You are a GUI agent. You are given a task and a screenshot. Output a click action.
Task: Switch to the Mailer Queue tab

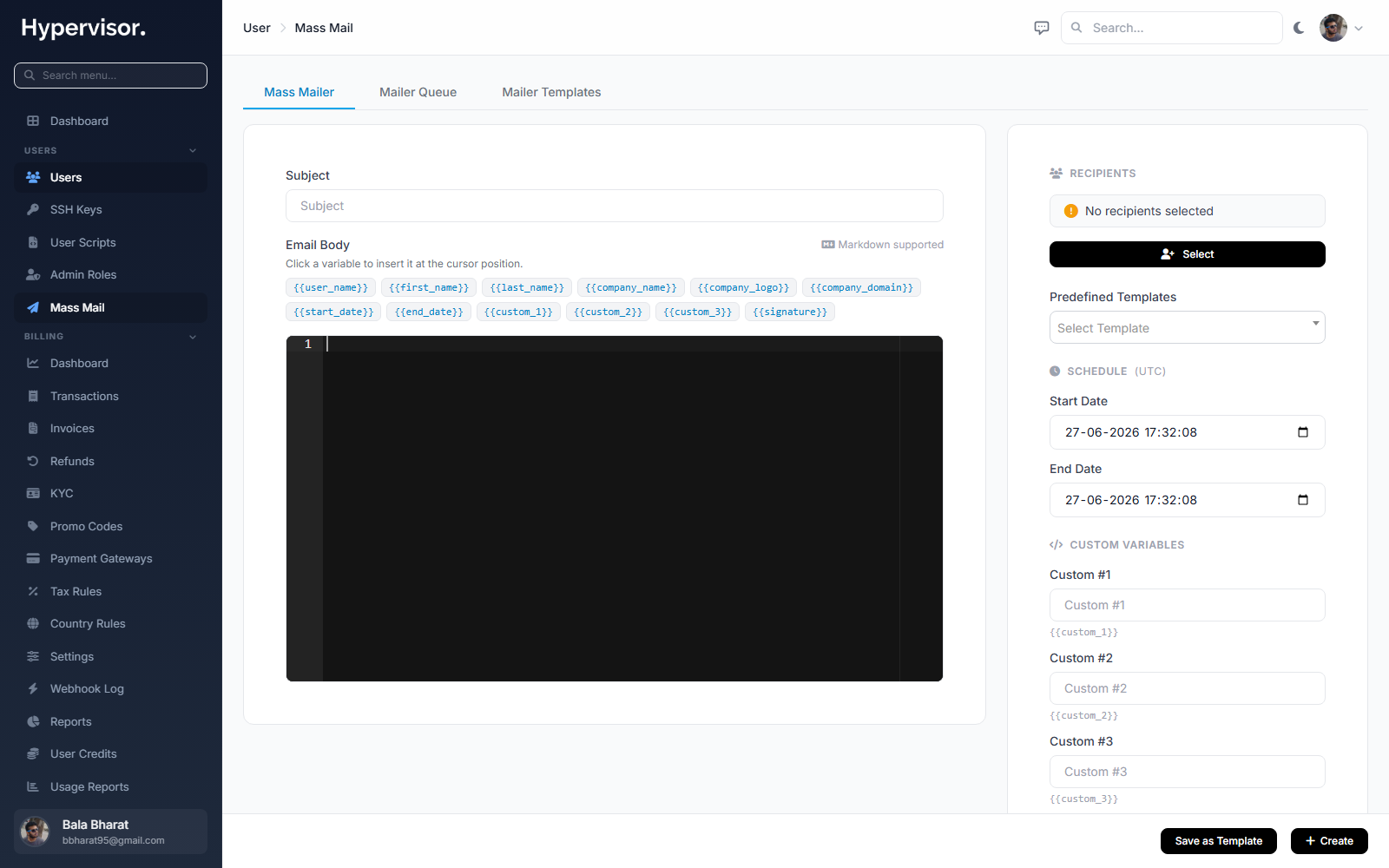[418, 92]
